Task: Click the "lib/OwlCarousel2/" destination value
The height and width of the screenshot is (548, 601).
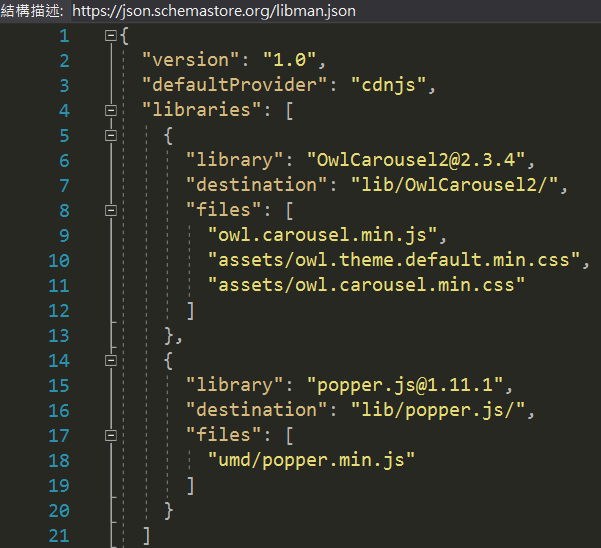Action: click(455, 185)
